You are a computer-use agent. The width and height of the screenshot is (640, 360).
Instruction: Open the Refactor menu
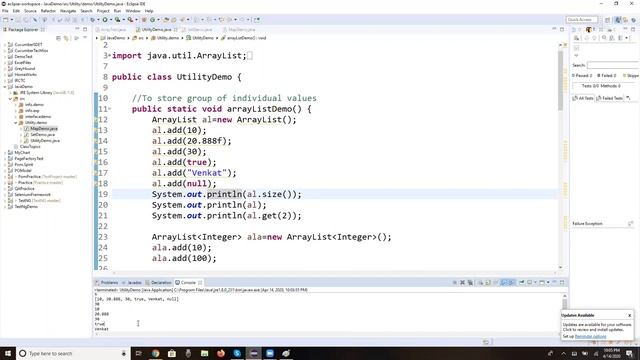tap(48, 11)
